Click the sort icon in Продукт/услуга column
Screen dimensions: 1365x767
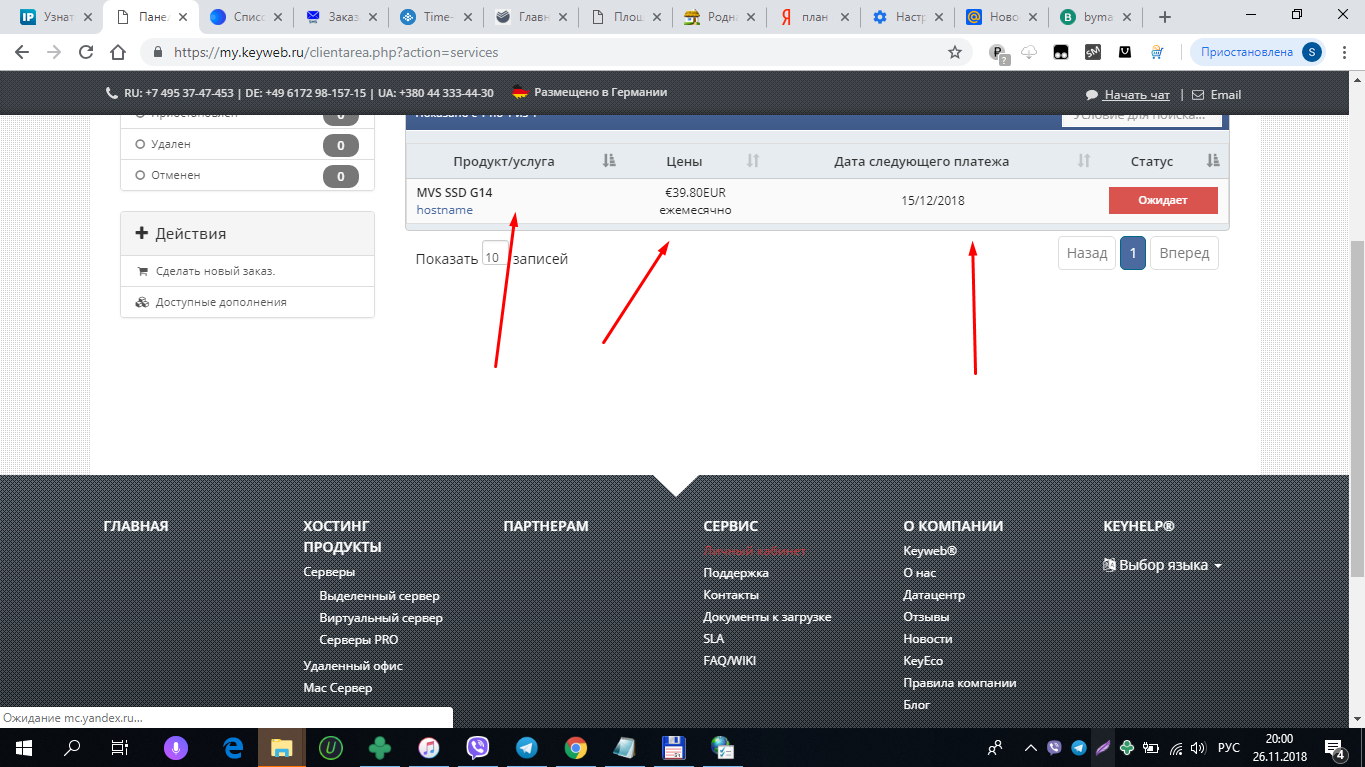point(609,161)
